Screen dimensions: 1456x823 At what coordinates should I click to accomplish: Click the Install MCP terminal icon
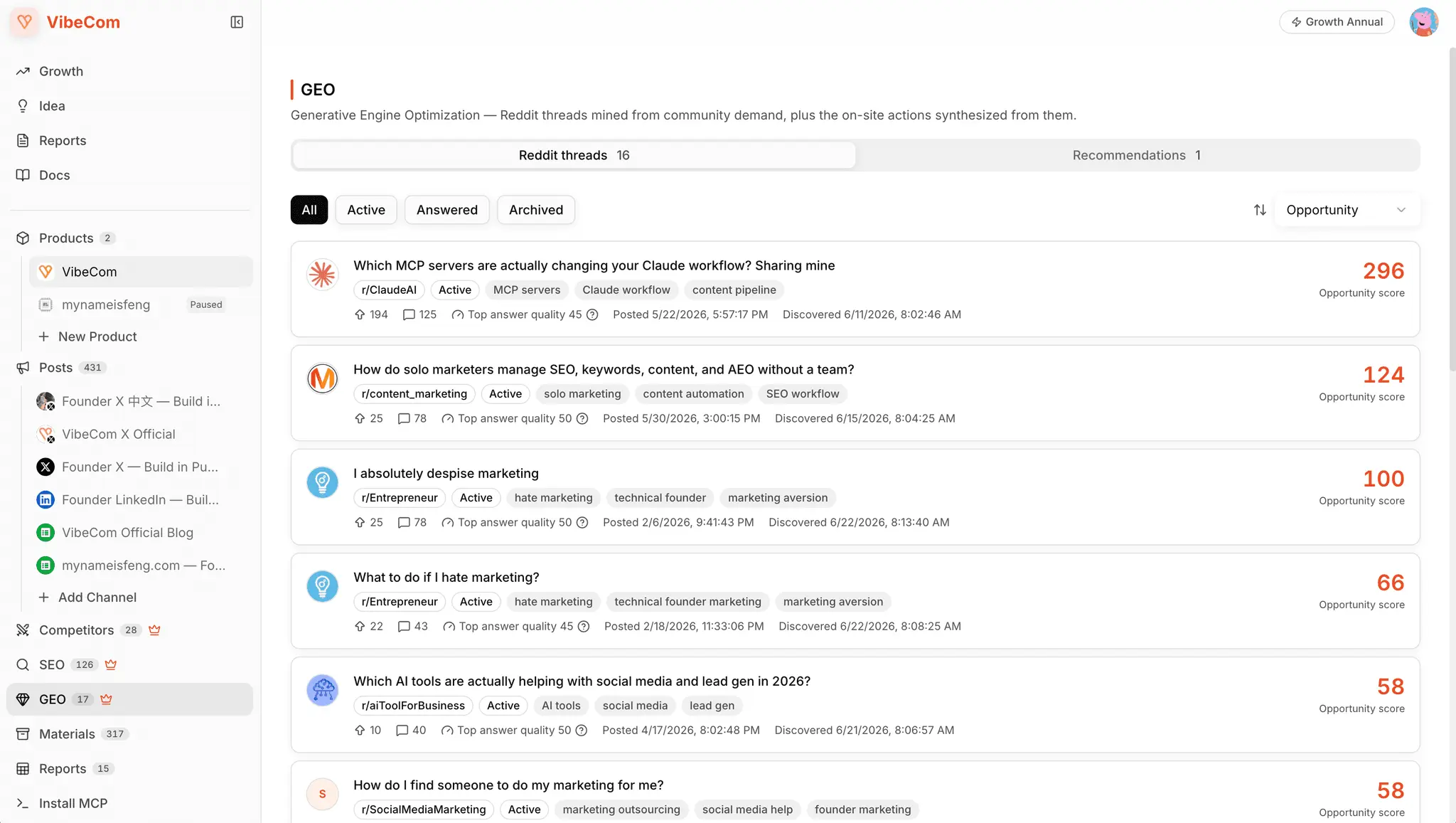point(23,803)
